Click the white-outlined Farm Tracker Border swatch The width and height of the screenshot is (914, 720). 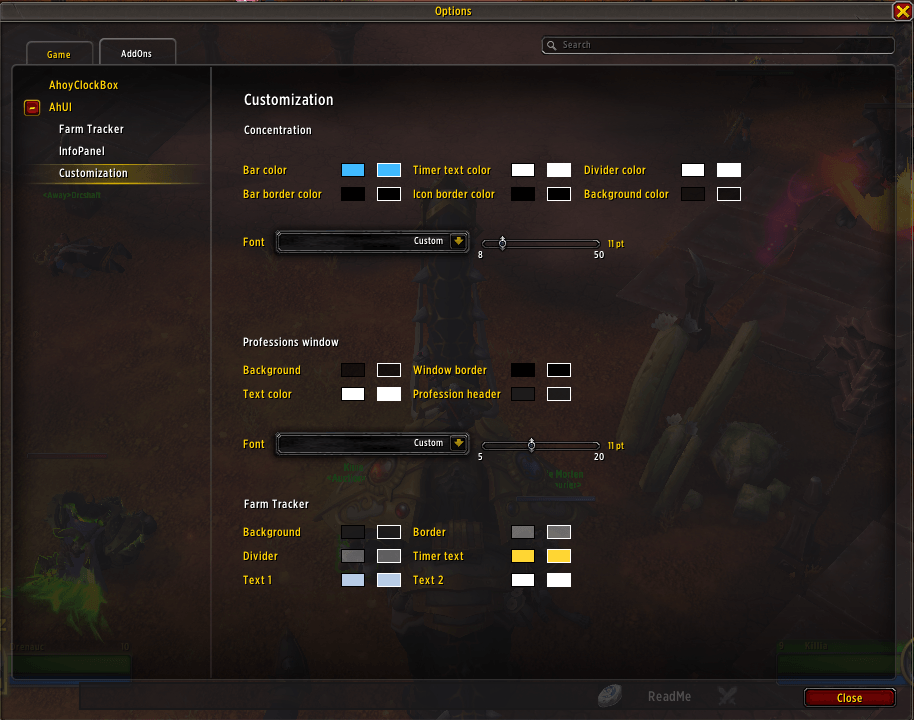point(559,532)
